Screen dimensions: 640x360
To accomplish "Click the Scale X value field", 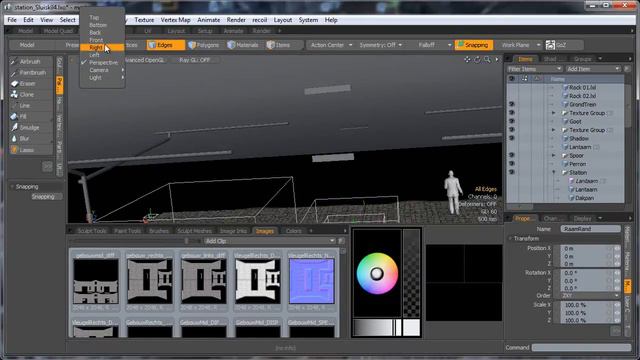I will pos(587,305).
